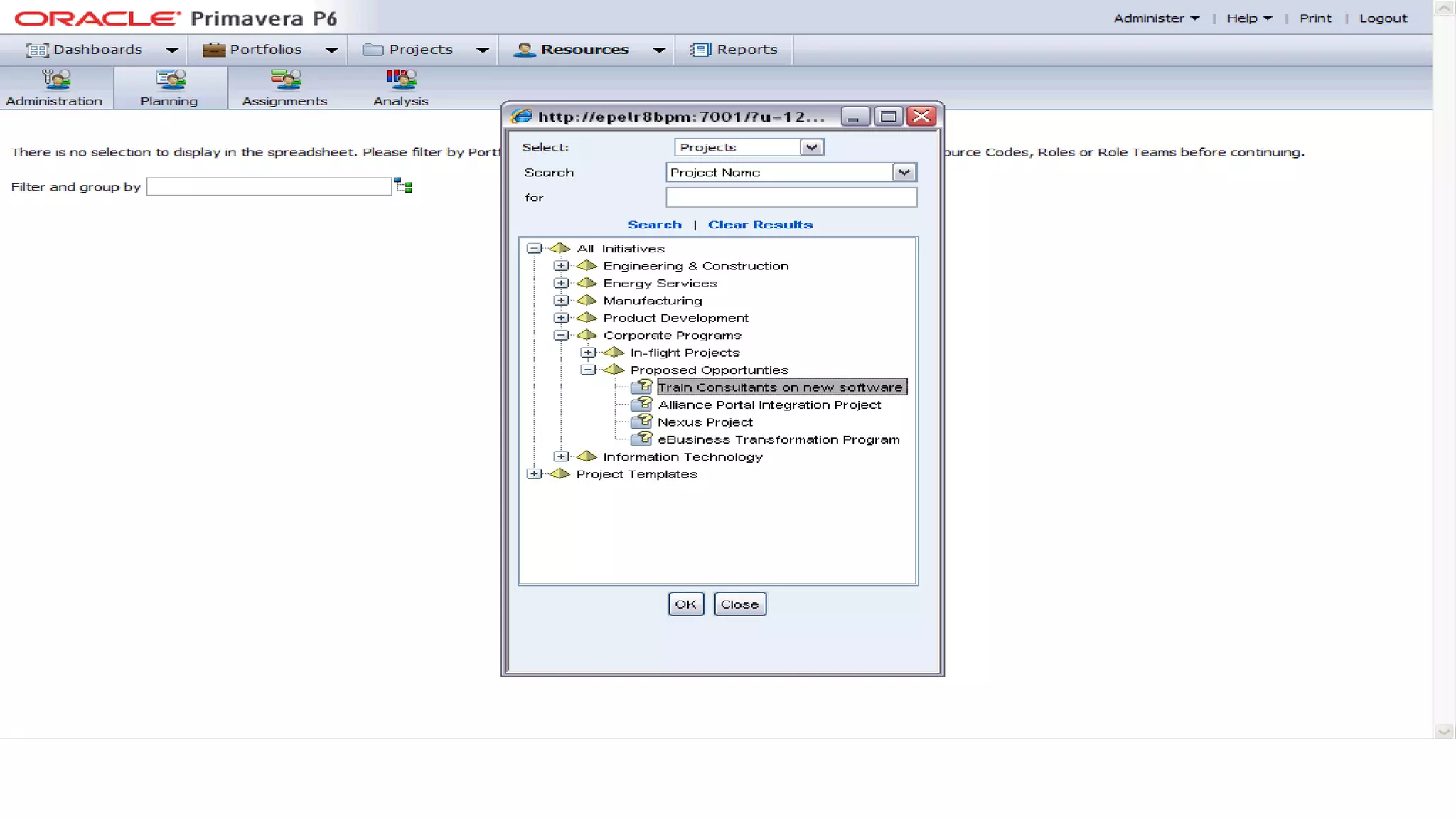Click the page scrollbar down arrow

pyautogui.click(x=1444, y=732)
